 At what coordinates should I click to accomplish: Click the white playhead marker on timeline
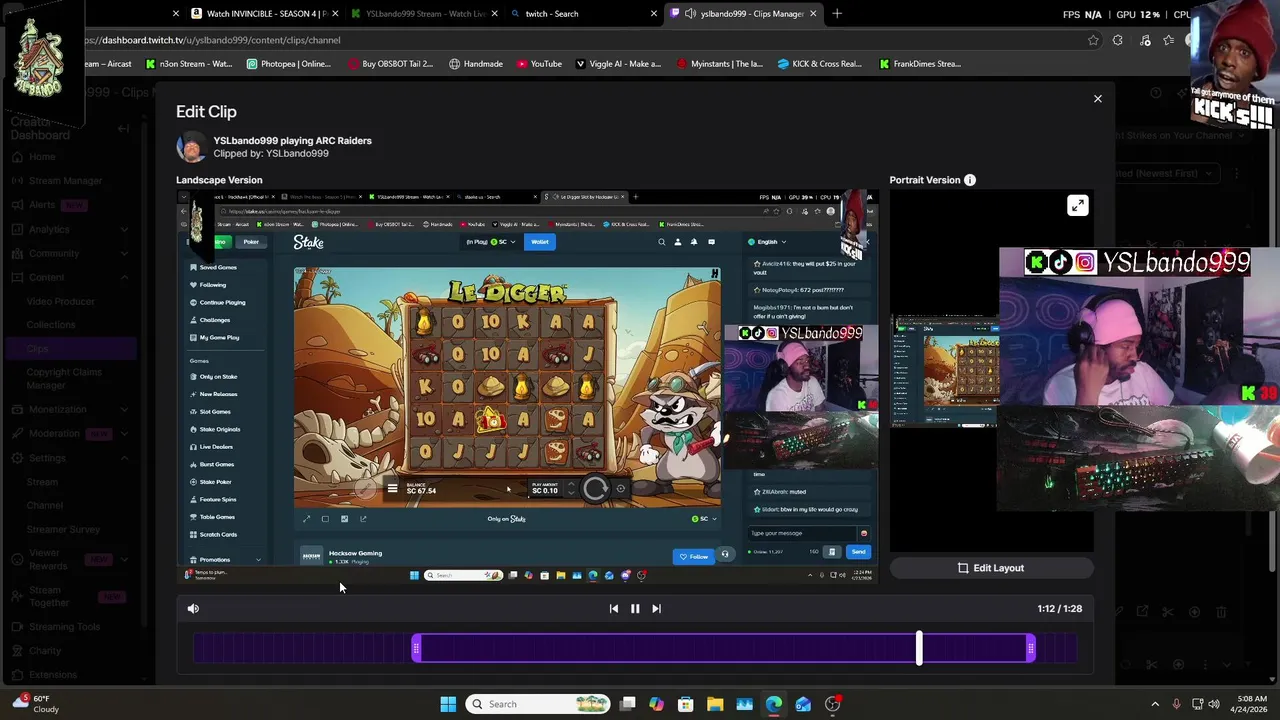pyautogui.click(x=919, y=648)
